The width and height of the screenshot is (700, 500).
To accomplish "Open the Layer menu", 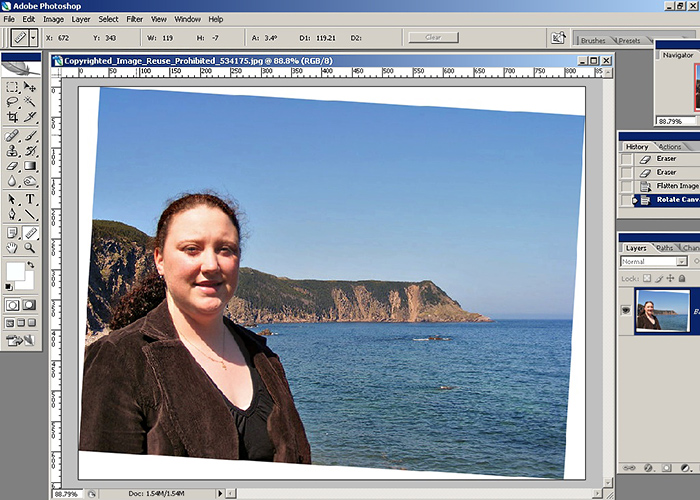I will coord(81,19).
